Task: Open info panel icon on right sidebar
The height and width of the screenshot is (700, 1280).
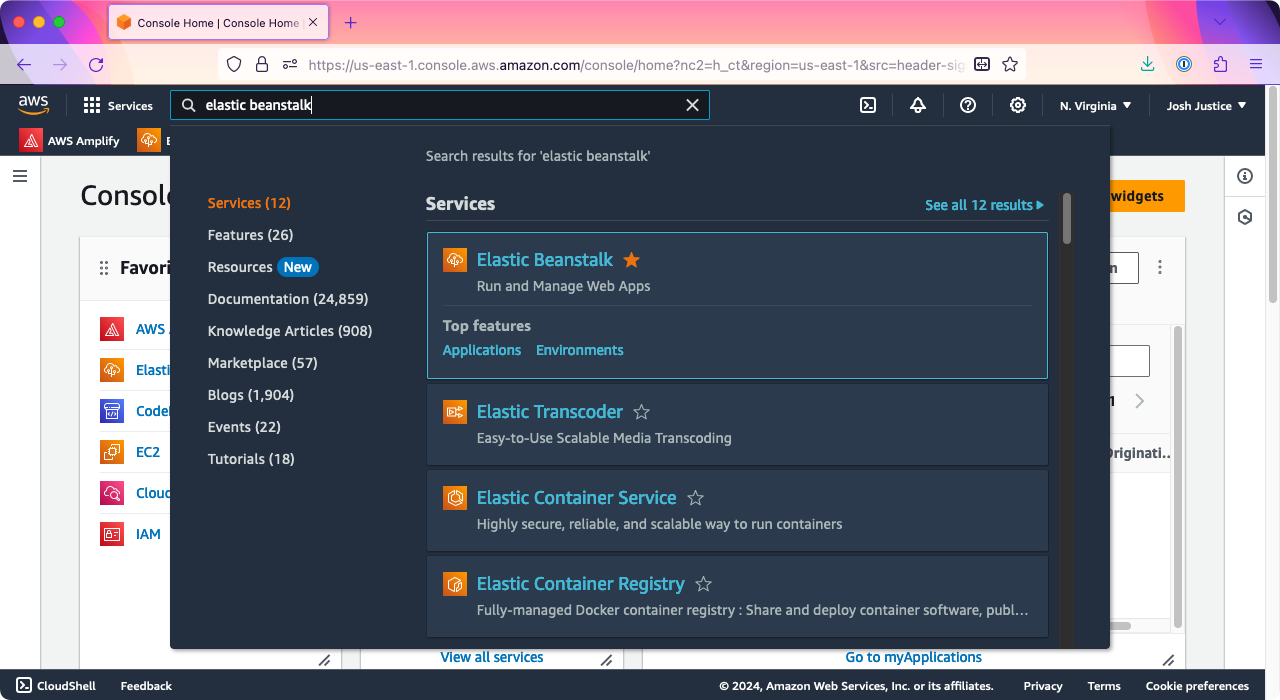Action: point(1245,176)
